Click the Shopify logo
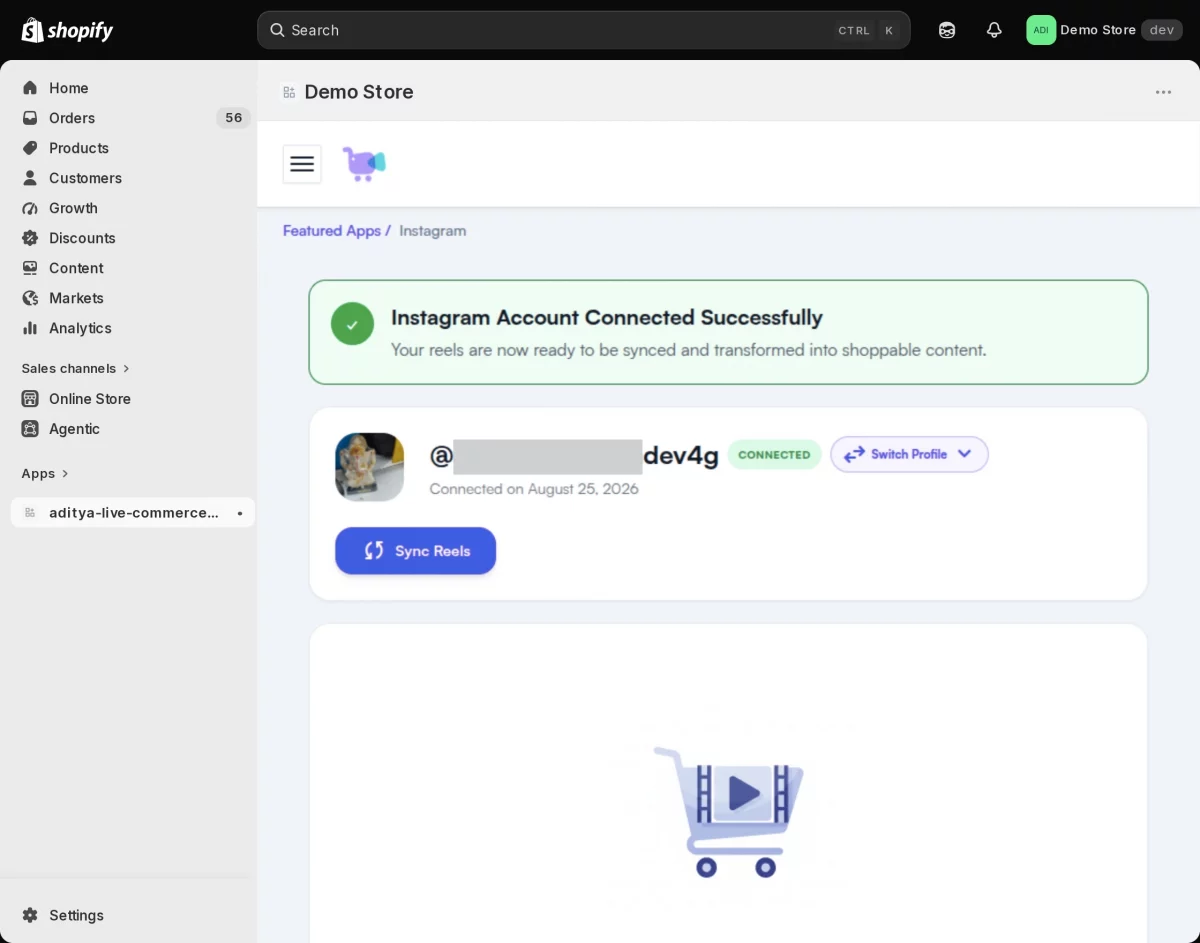Image resolution: width=1200 pixels, height=943 pixels. pyautogui.click(x=67, y=30)
